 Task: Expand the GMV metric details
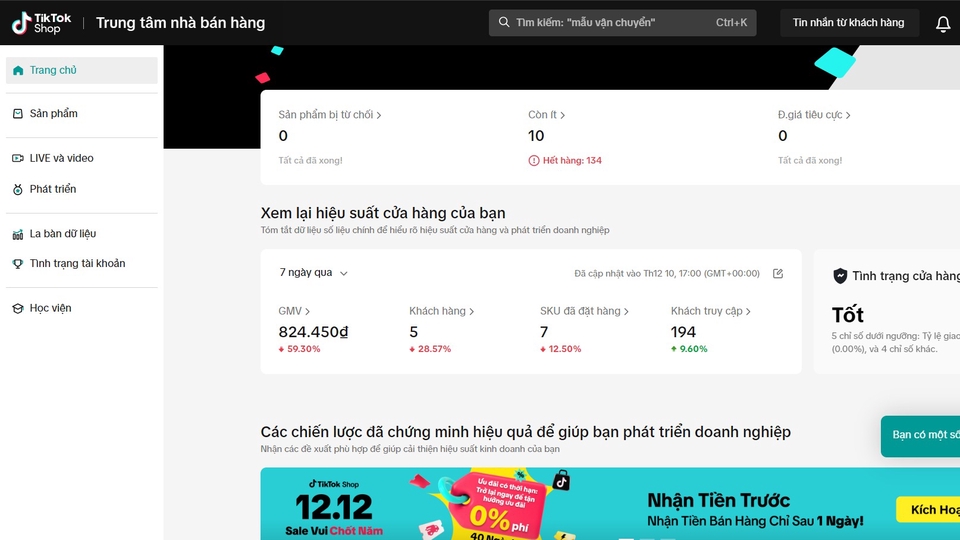(294, 311)
